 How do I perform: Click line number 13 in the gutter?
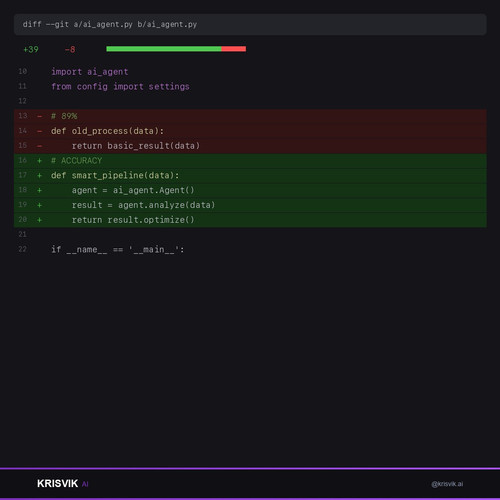click(23, 116)
